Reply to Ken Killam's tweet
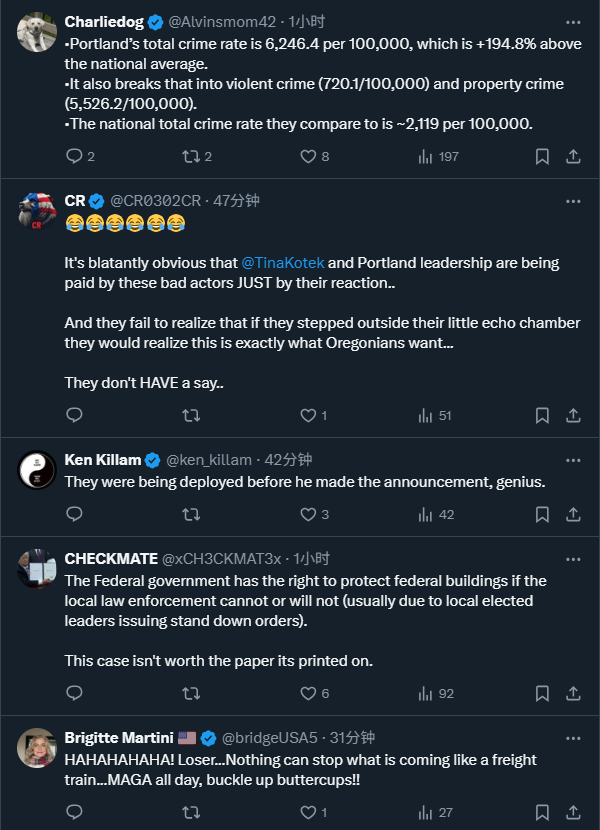This screenshot has height=830, width=600. (74, 514)
